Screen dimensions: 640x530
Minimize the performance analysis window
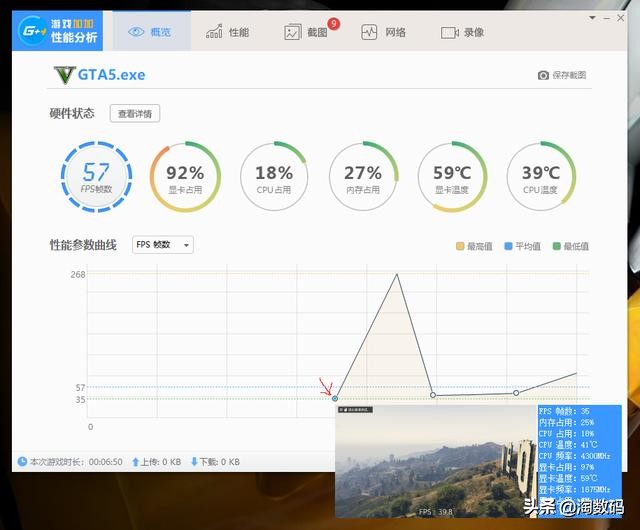tap(607, 18)
